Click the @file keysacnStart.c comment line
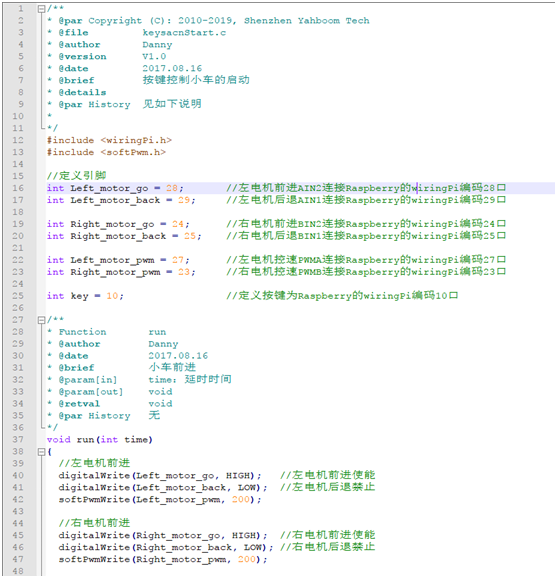The image size is (557, 578). pyautogui.click(x=142, y=33)
